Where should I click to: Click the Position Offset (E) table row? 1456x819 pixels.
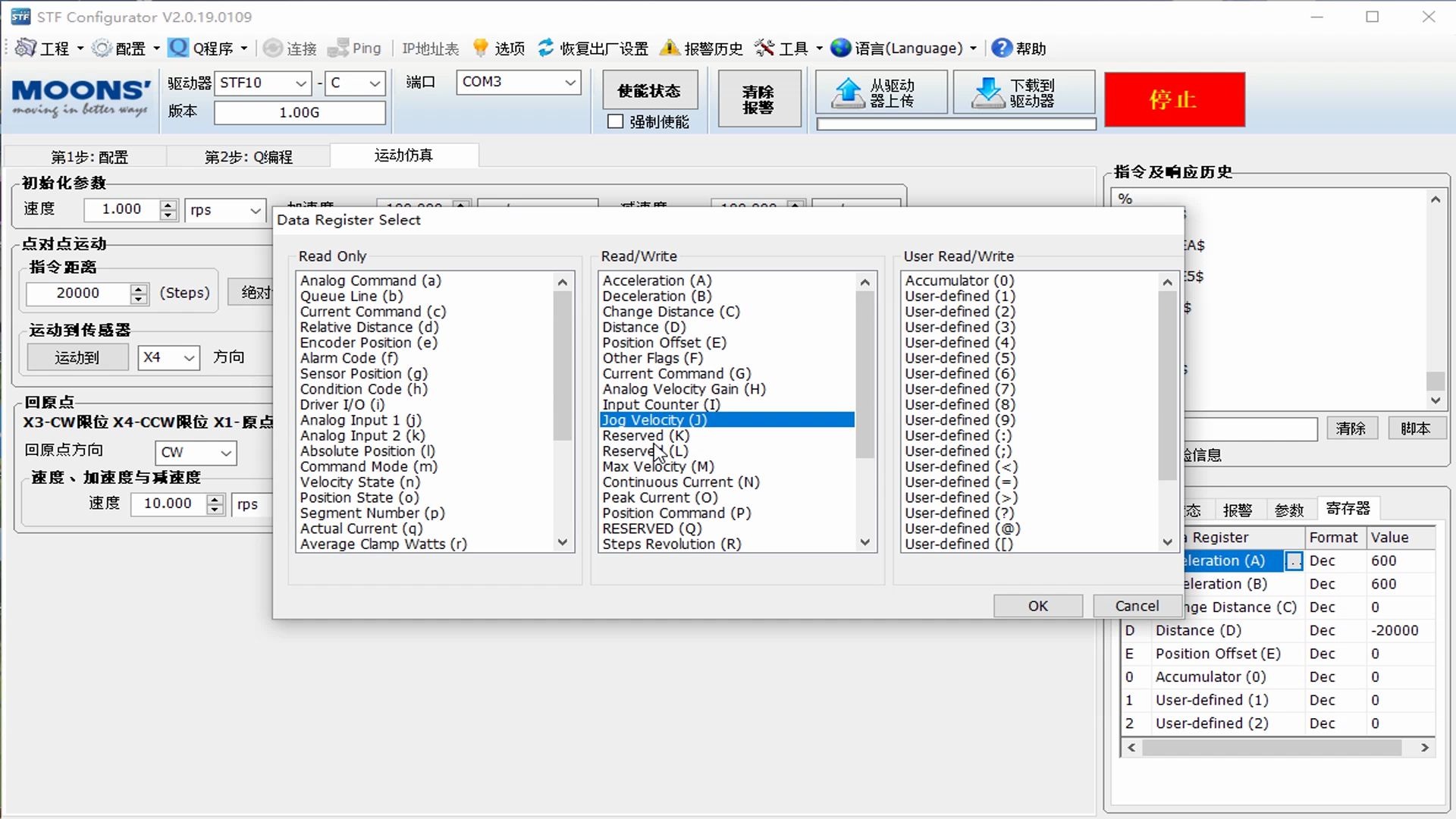click(1278, 654)
